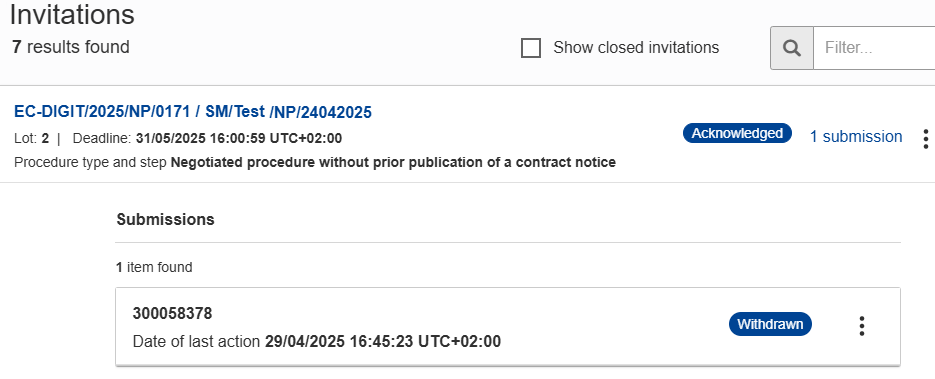
Task: Click the Withdrawn status badge
Action: click(770, 324)
